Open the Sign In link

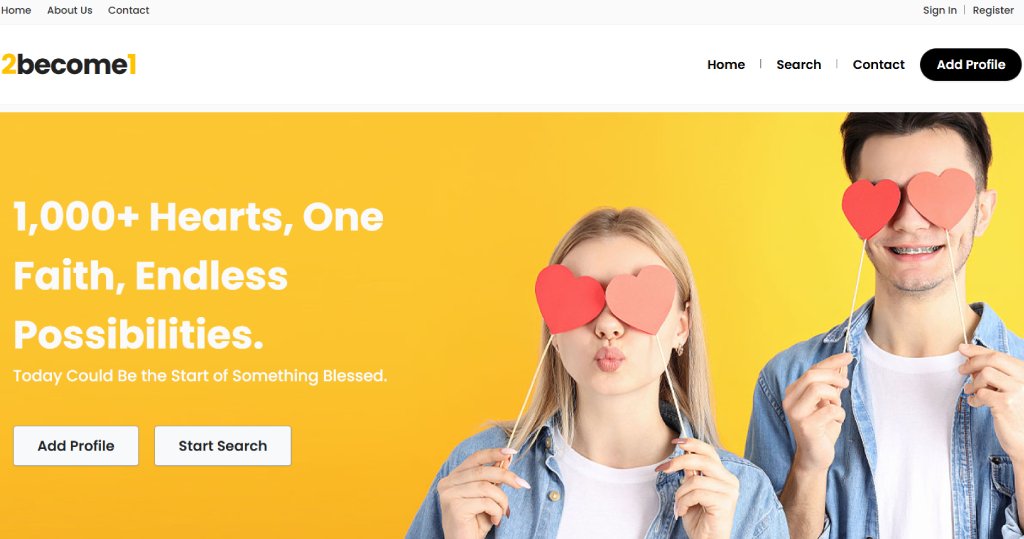(940, 10)
